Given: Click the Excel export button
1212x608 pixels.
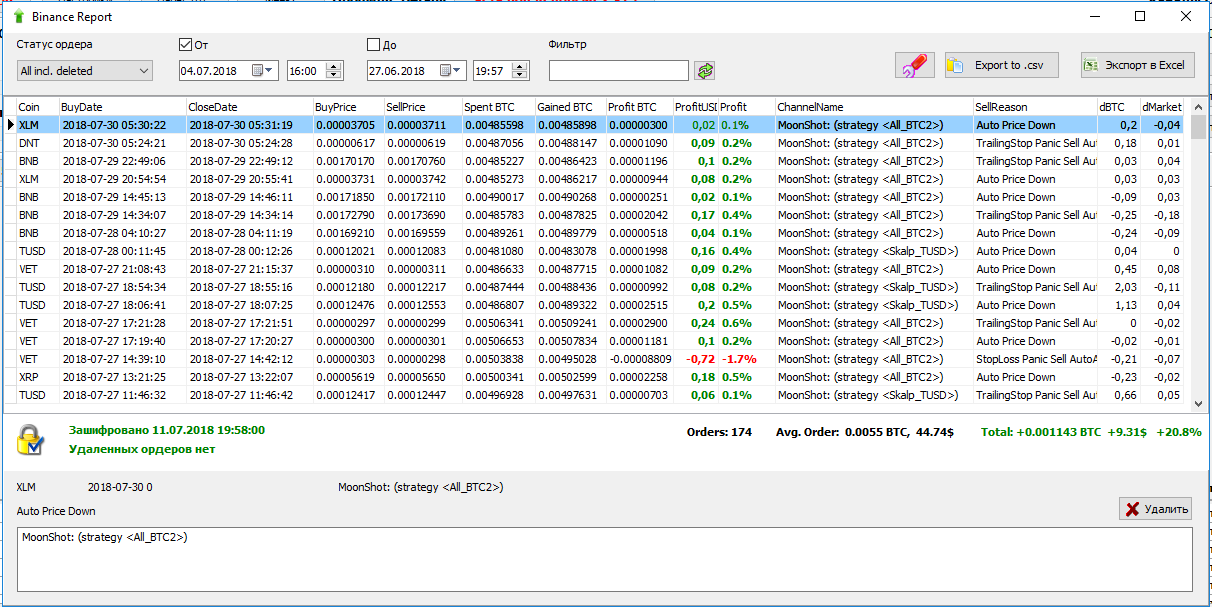Looking at the screenshot, I should (1137, 65).
